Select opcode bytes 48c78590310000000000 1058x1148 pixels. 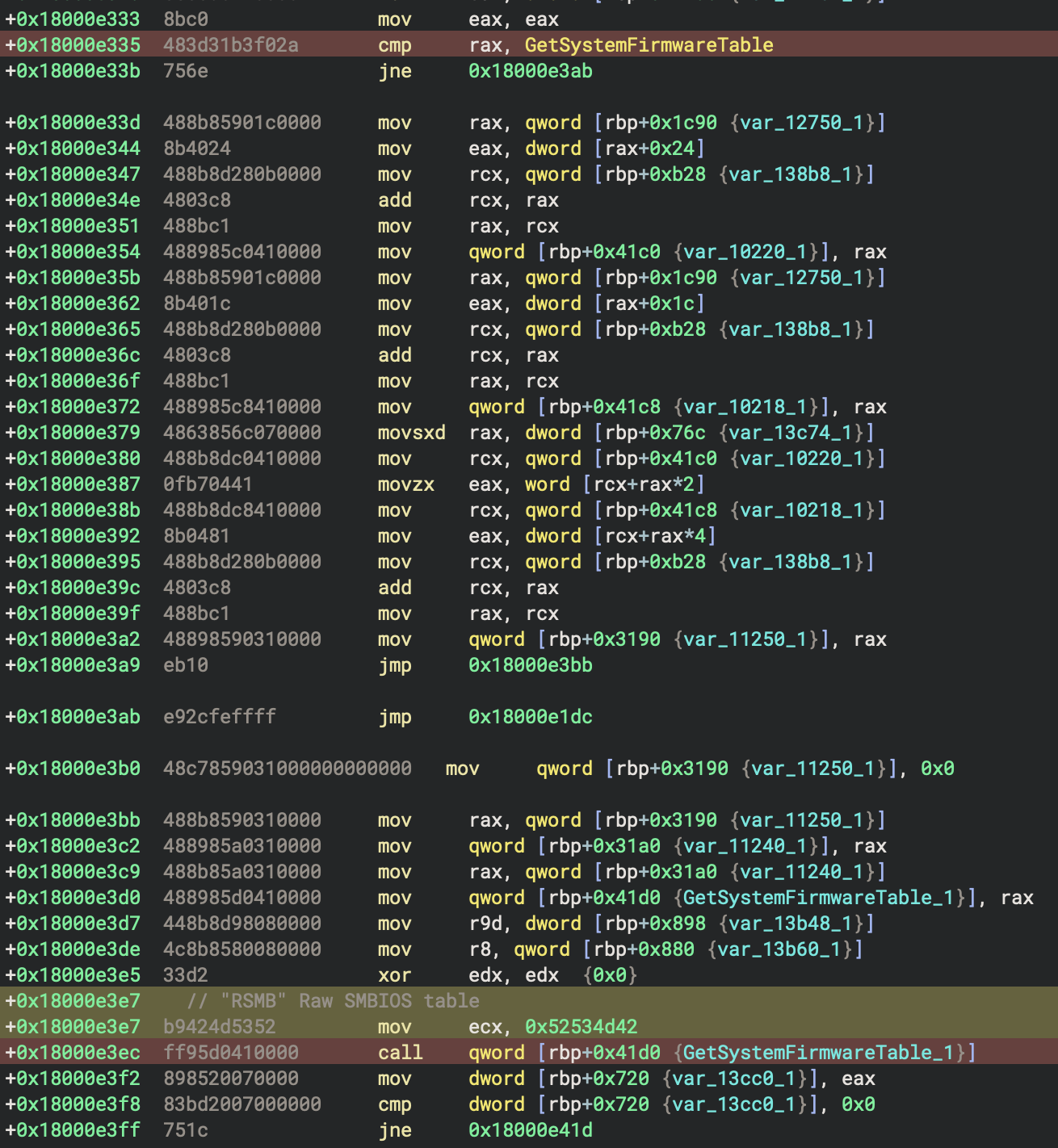coord(288,768)
